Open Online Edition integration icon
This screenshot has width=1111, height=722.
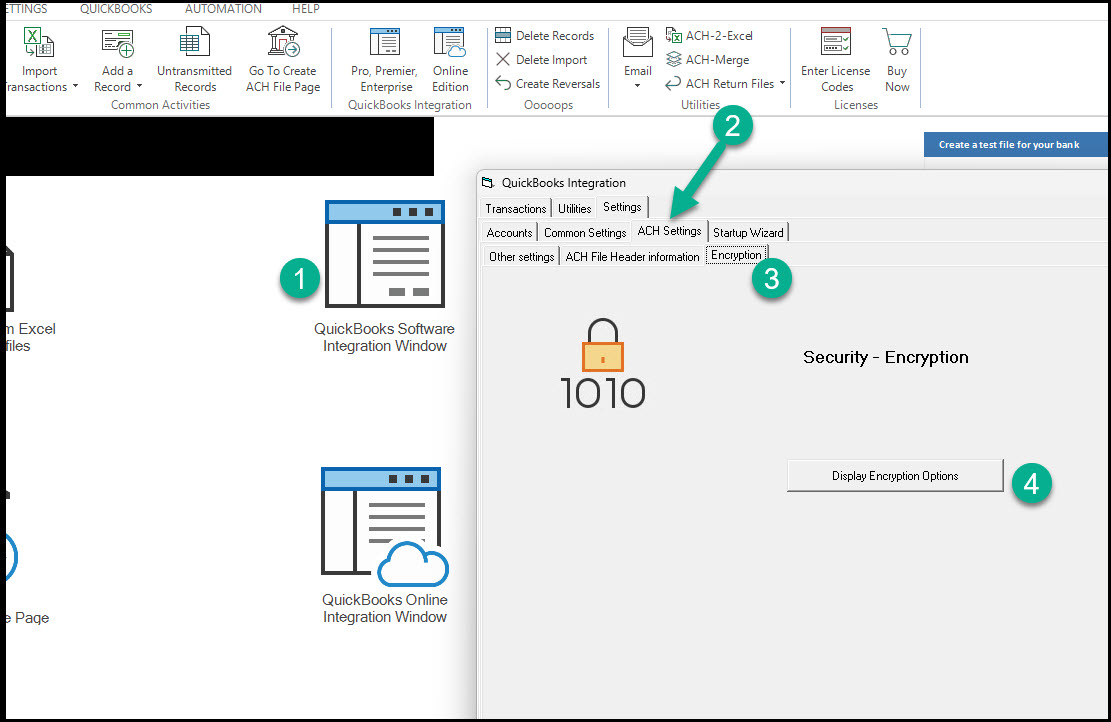(450, 42)
